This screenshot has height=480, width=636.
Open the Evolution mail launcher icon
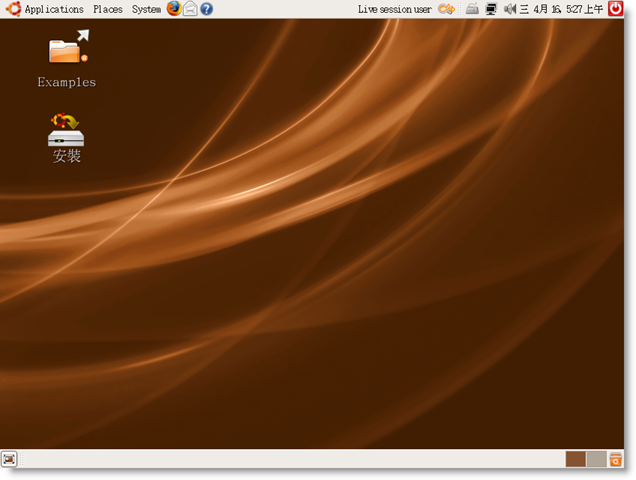pos(190,9)
